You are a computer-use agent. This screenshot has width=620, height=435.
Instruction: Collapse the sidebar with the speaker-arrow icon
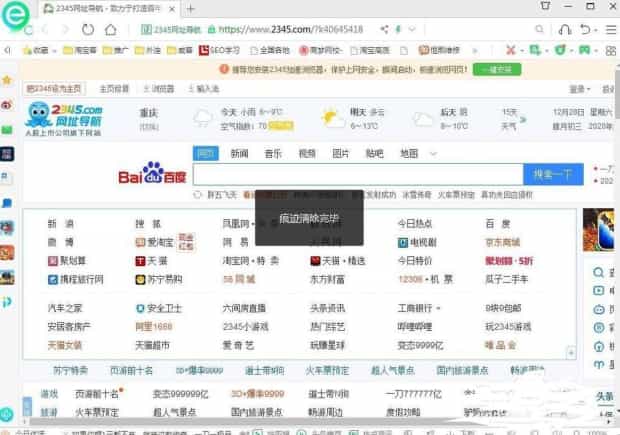(8, 50)
